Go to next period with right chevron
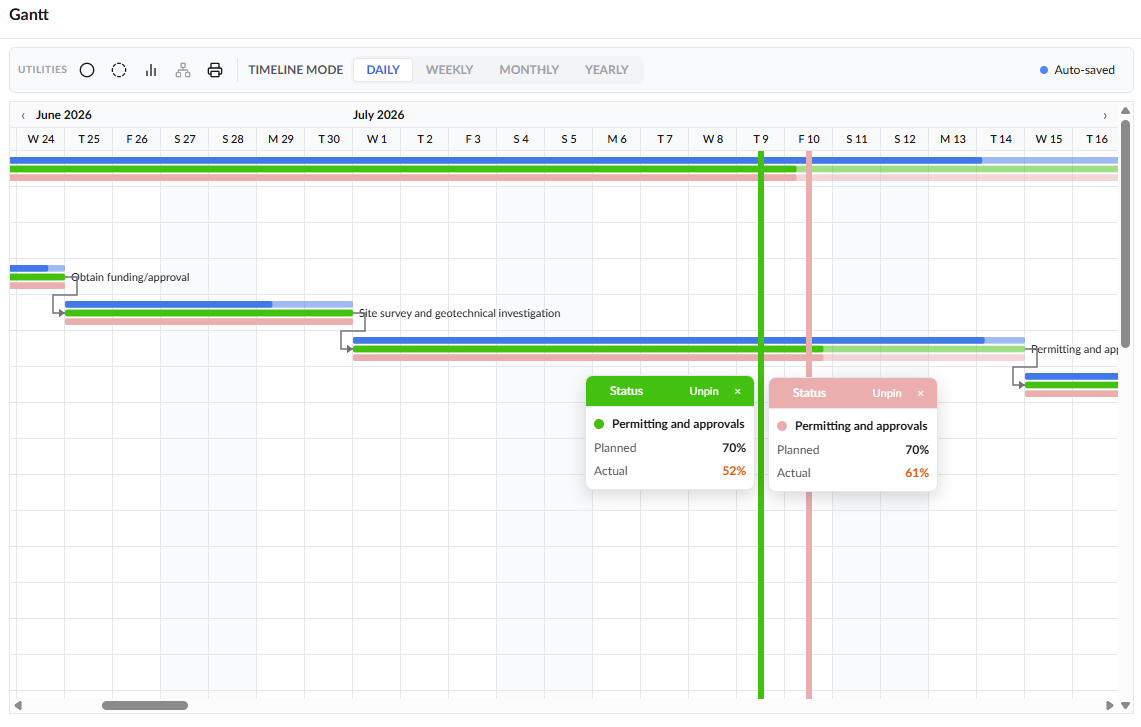Screen dimensions: 1141x727 point(1105,115)
